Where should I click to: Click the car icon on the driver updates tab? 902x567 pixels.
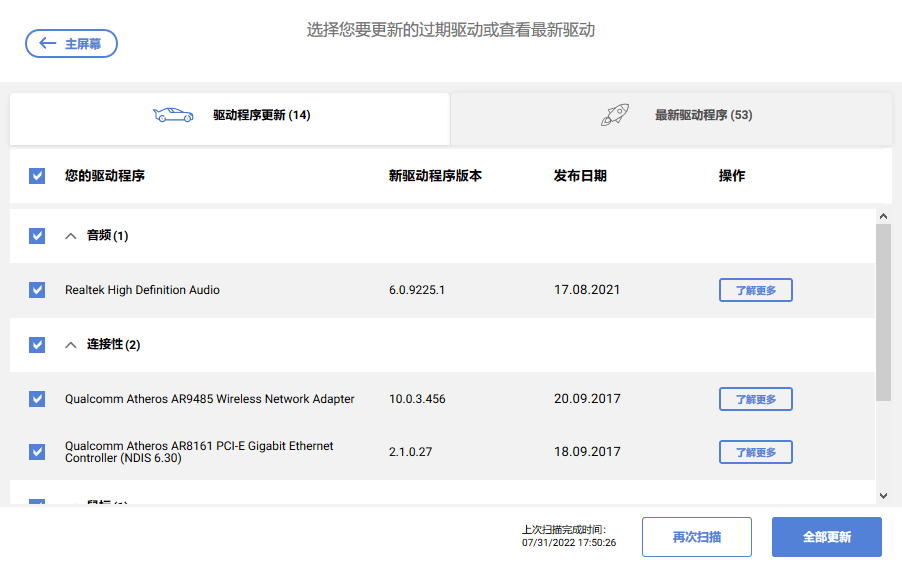click(x=173, y=115)
